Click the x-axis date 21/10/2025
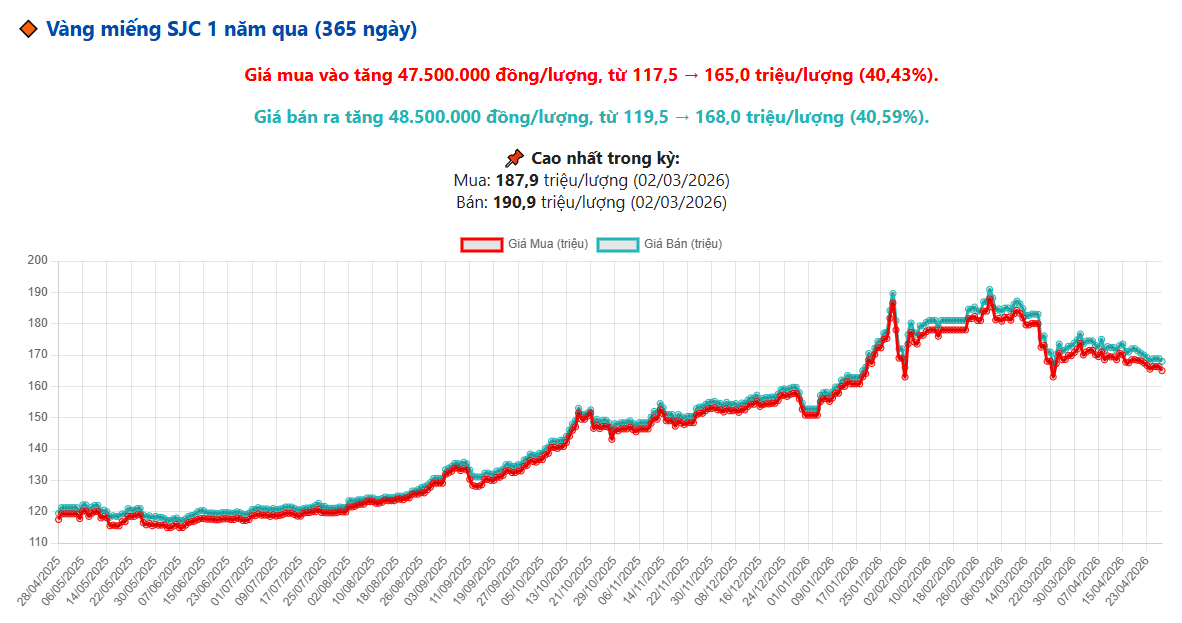Viewport: 1182px width, 623px height. (570, 581)
